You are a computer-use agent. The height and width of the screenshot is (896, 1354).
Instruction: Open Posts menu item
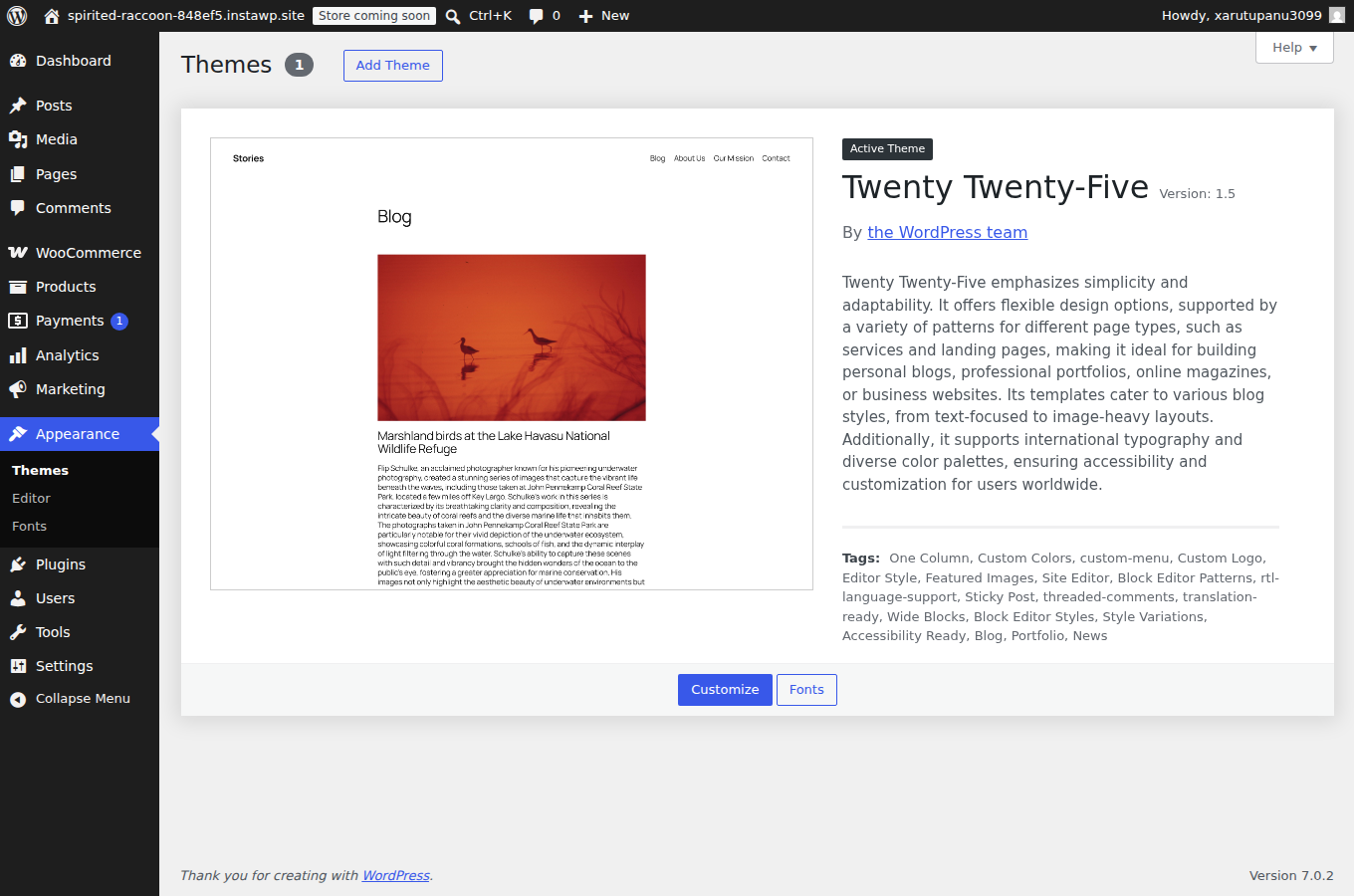(x=80, y=106)
